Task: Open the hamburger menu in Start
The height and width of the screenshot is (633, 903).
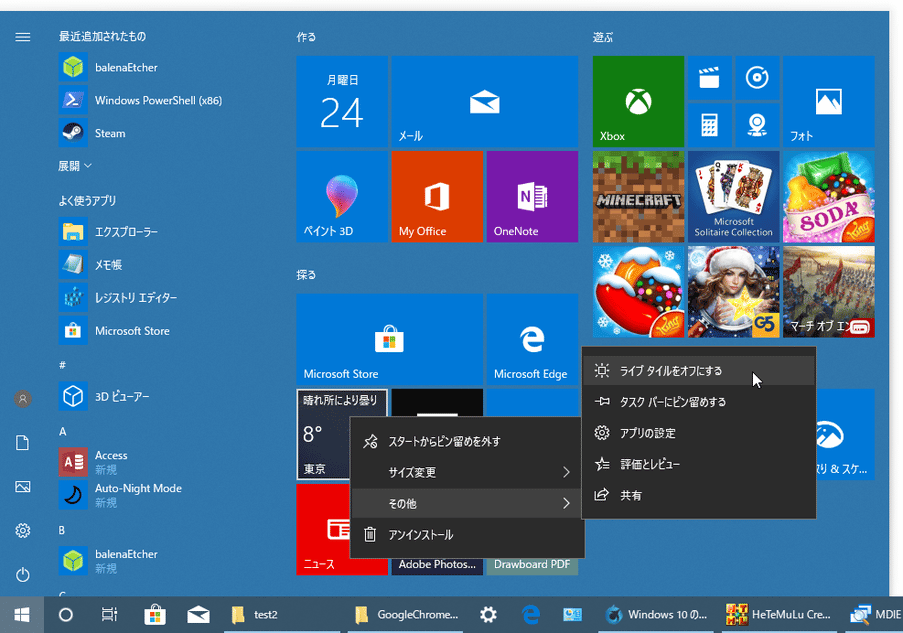Action: 22,37
